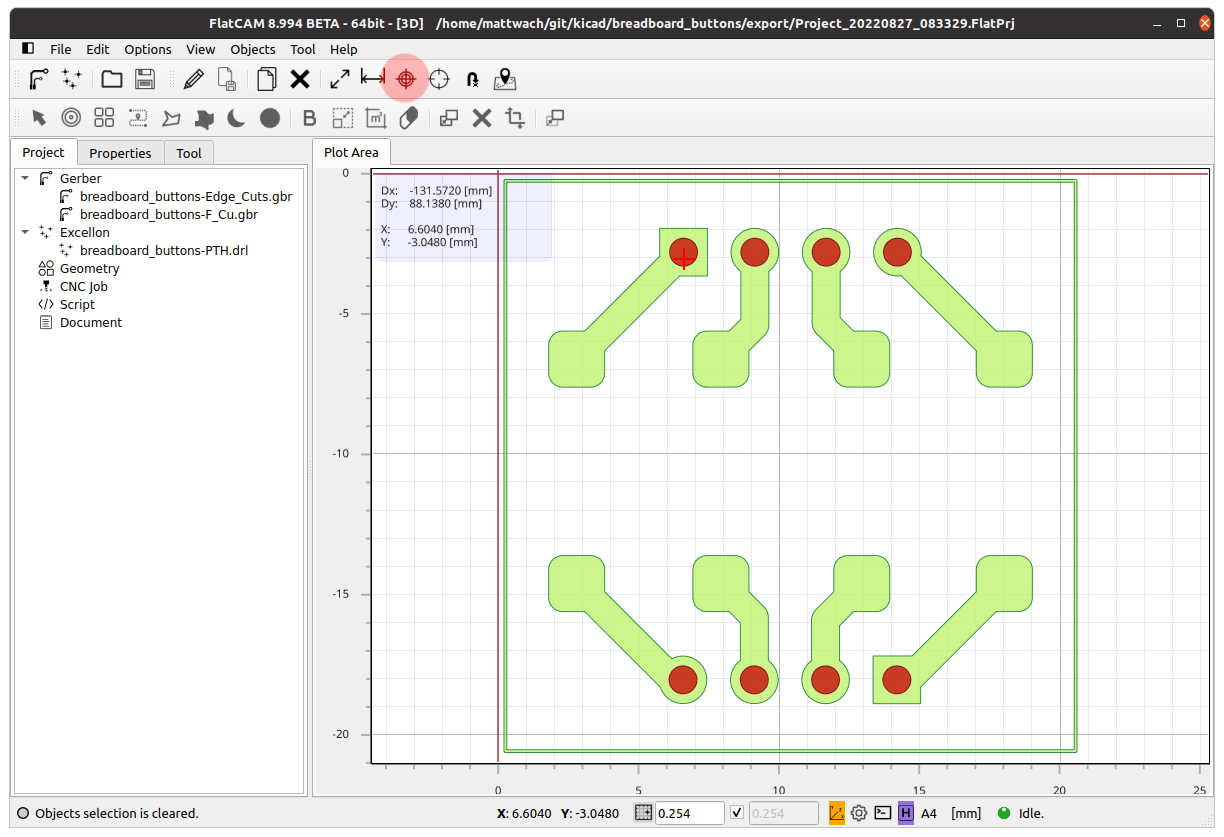
Task: Choose the Disc filled circle tool
Action: click(x=270, y=118)
